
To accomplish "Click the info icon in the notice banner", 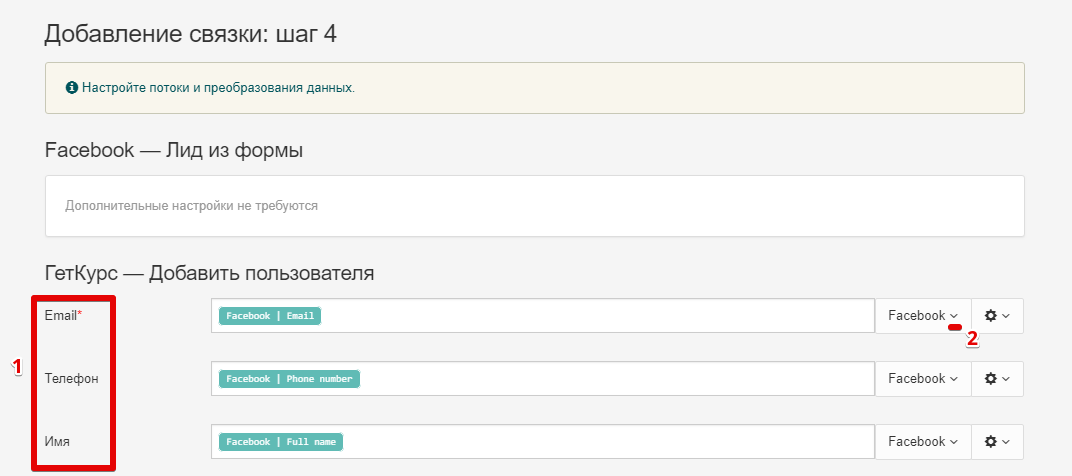I will [71, 88].
